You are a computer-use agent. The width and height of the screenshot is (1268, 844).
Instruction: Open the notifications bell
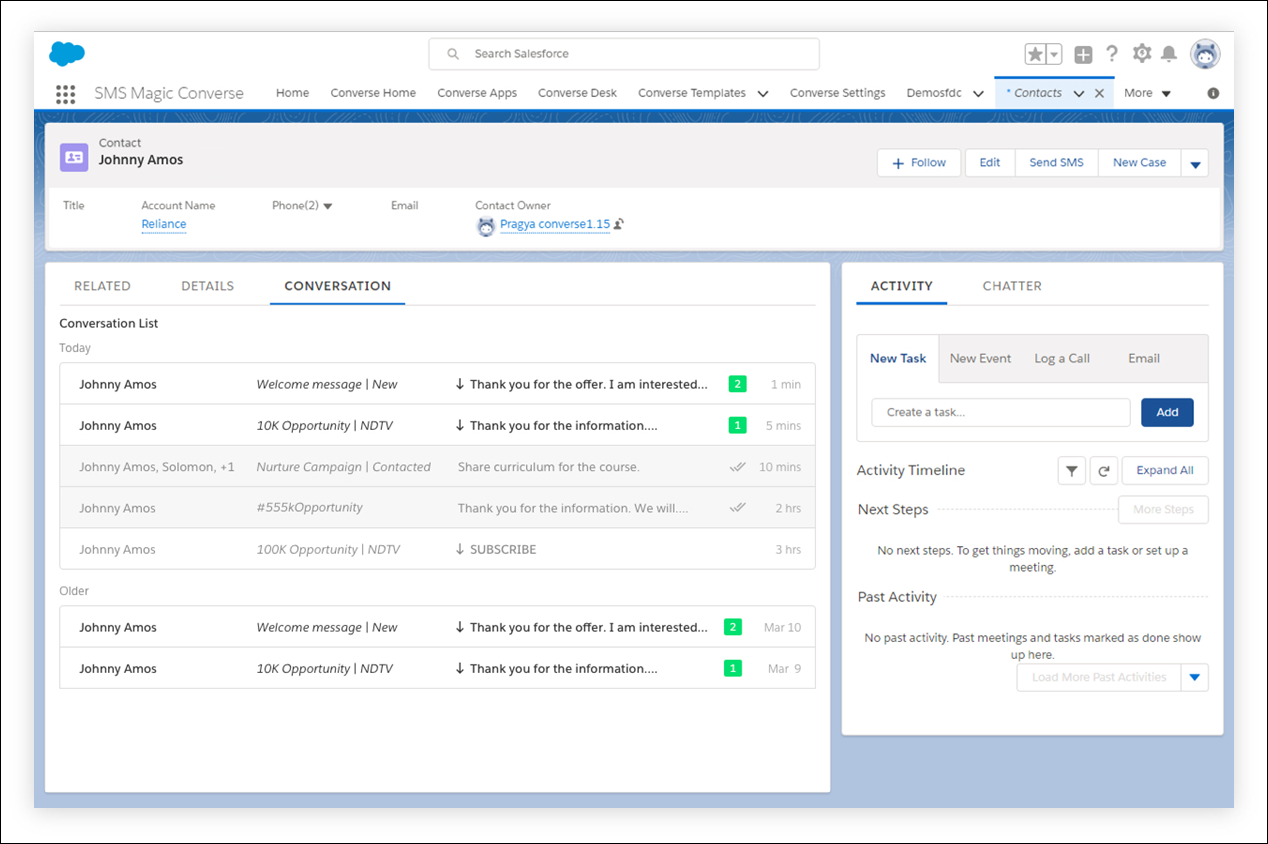(x=1168, y=54)
